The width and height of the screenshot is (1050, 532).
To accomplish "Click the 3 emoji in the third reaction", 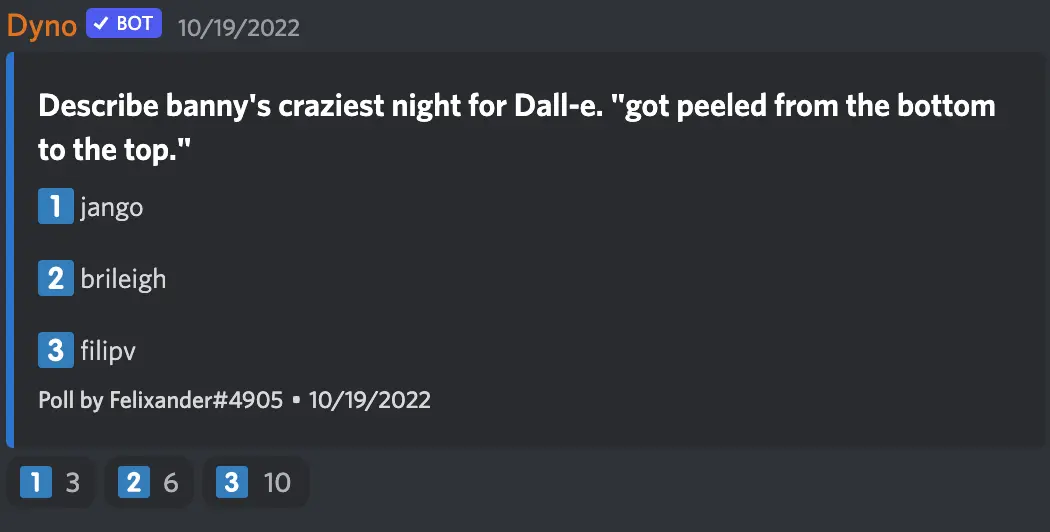I will tap(231, 483).
